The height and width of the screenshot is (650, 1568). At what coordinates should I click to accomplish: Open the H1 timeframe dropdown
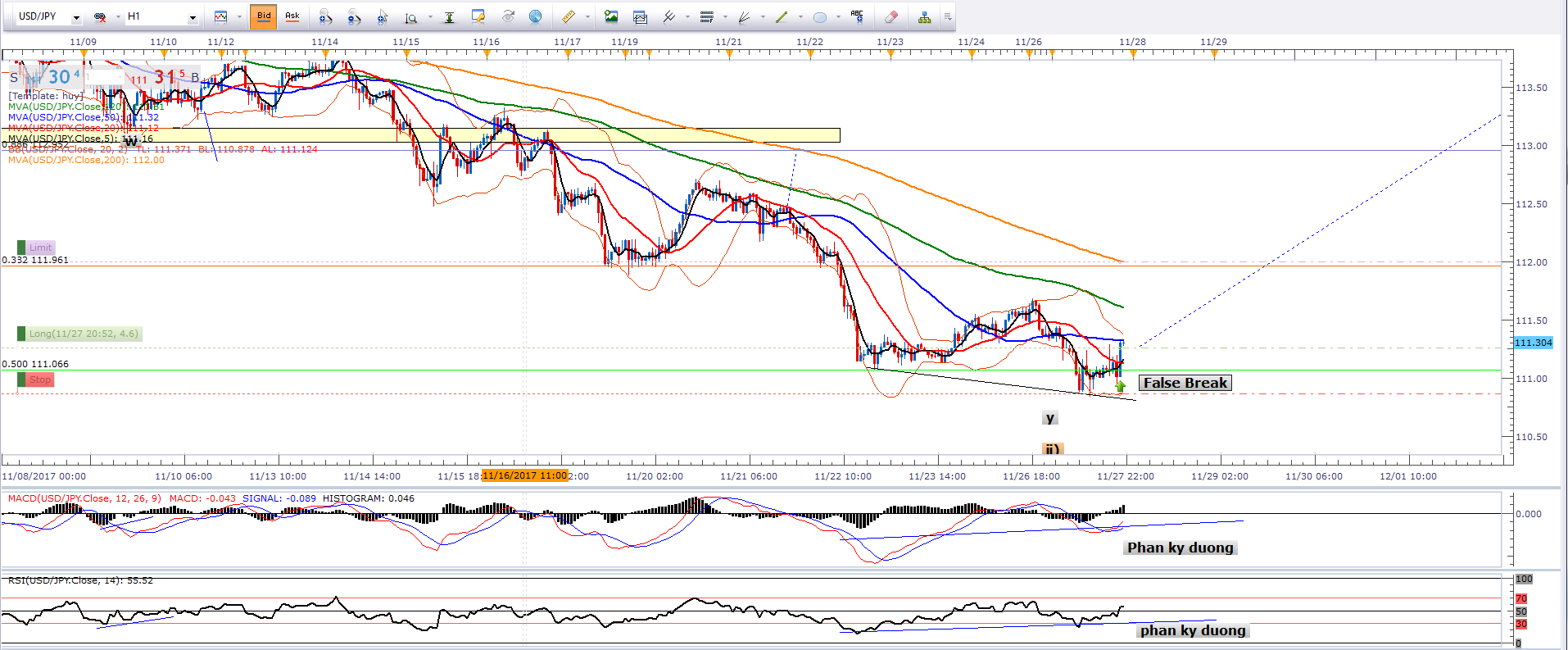[193, 17]
